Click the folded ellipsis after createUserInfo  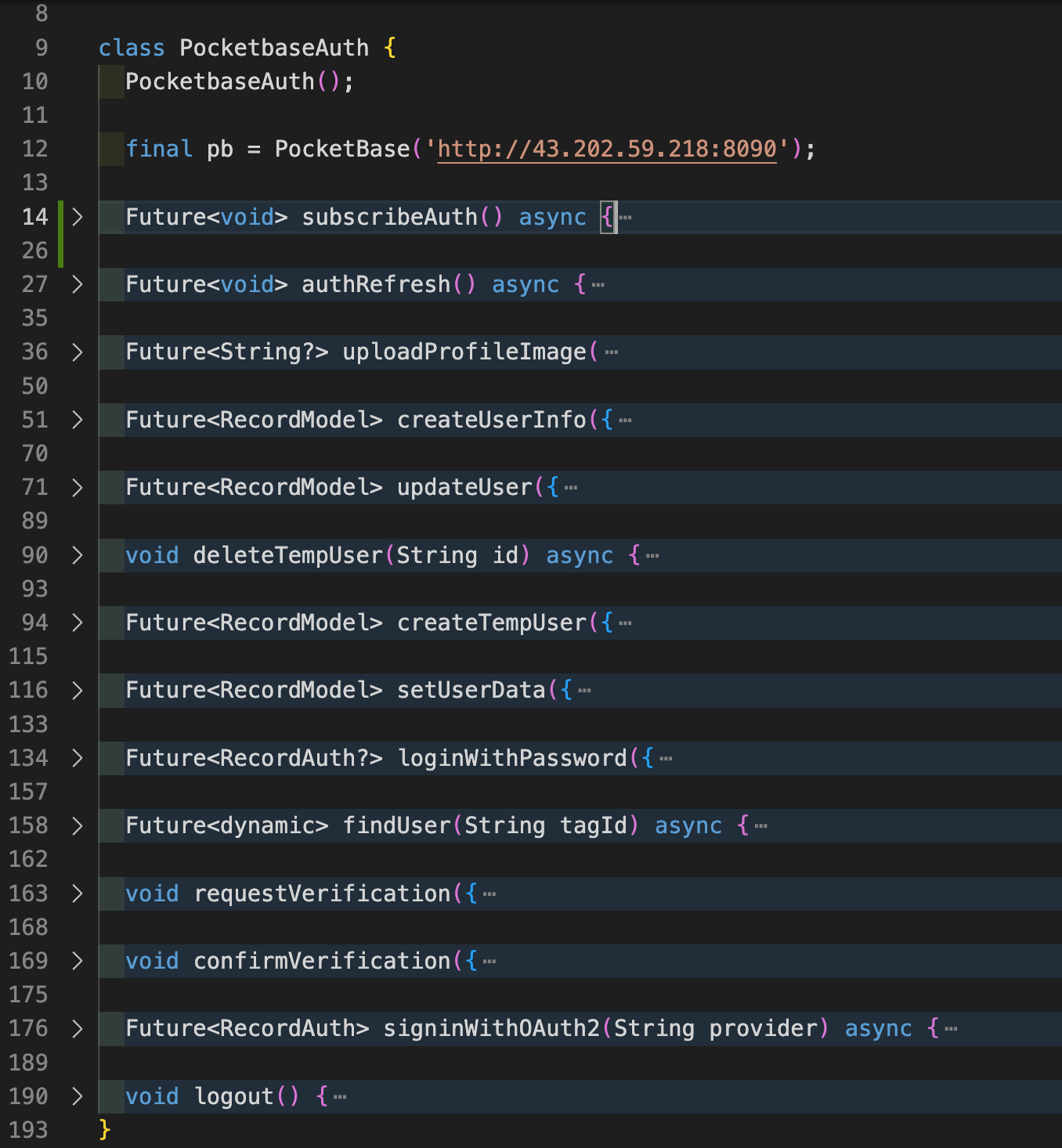tap(625, 421)
